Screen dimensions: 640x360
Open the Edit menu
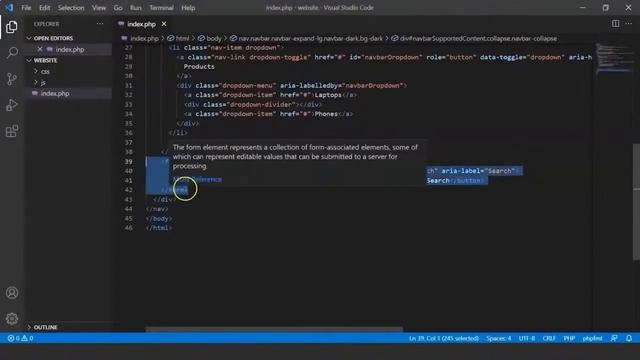point(44,7)
